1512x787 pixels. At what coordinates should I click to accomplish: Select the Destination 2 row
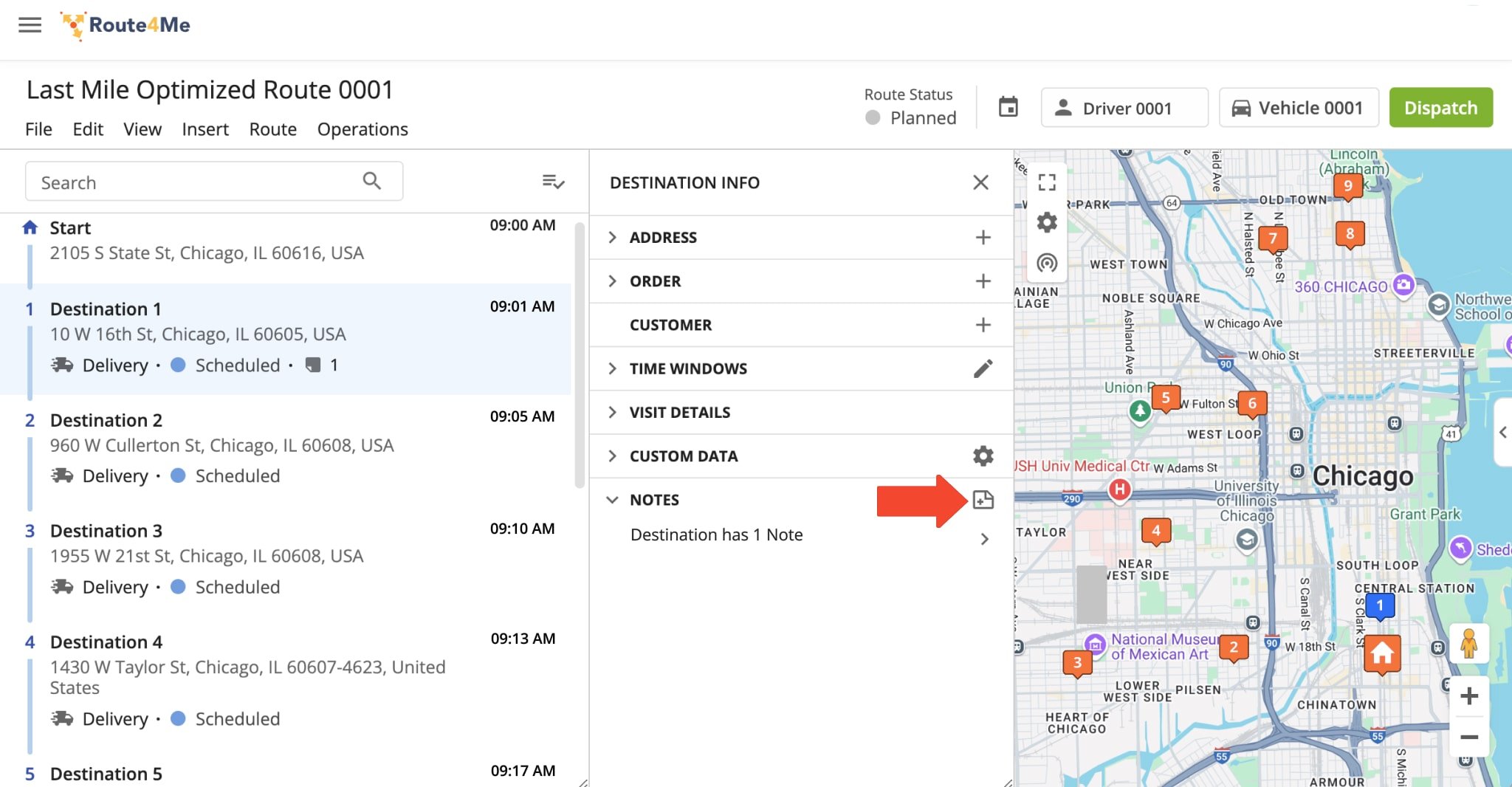click(285, 450)
